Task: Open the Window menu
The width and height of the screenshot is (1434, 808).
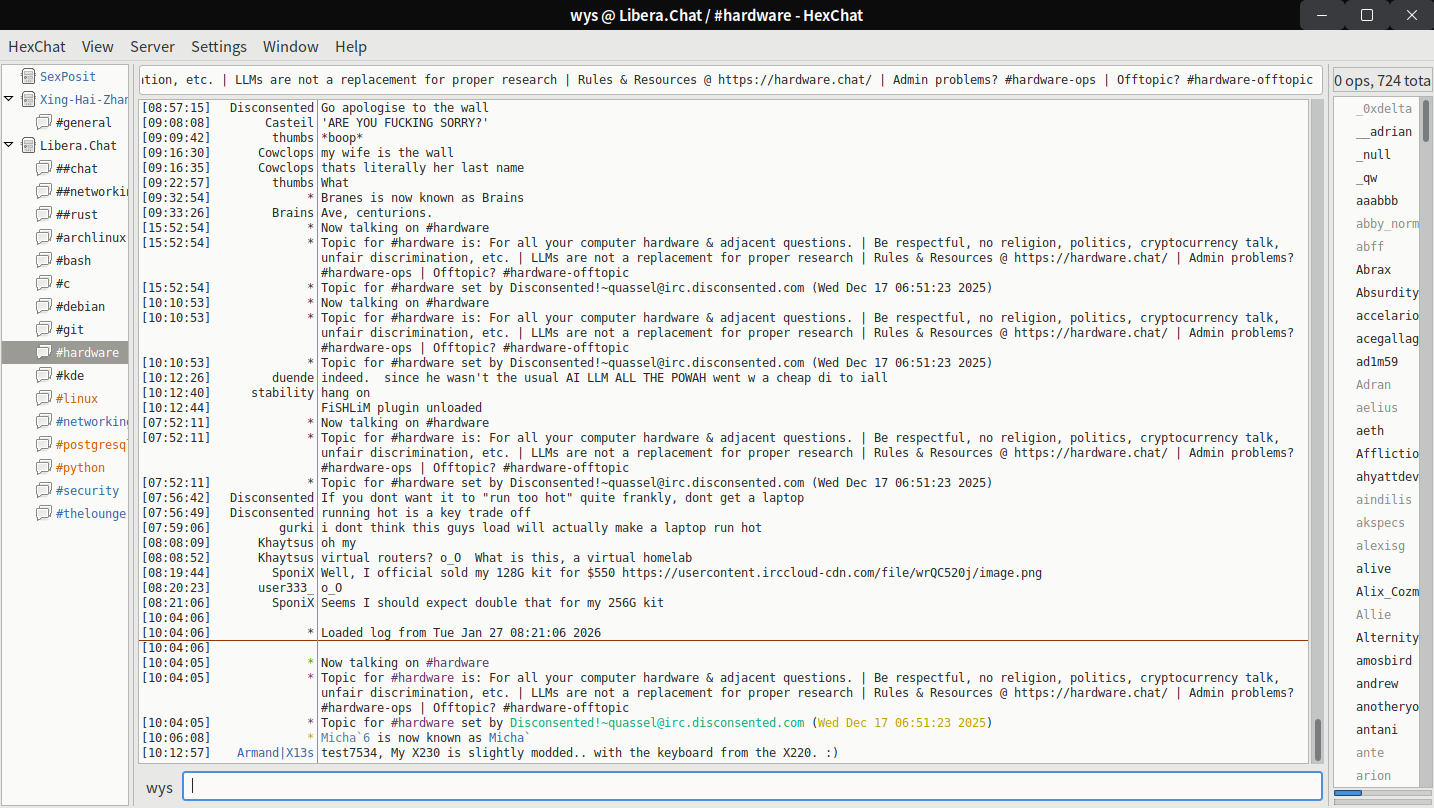Action: pyautogui.click(x=290, y=47)
